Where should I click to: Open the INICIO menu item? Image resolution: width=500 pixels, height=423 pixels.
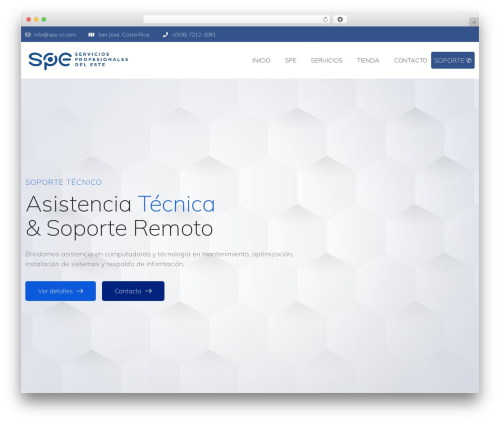[x=261, y=61]
